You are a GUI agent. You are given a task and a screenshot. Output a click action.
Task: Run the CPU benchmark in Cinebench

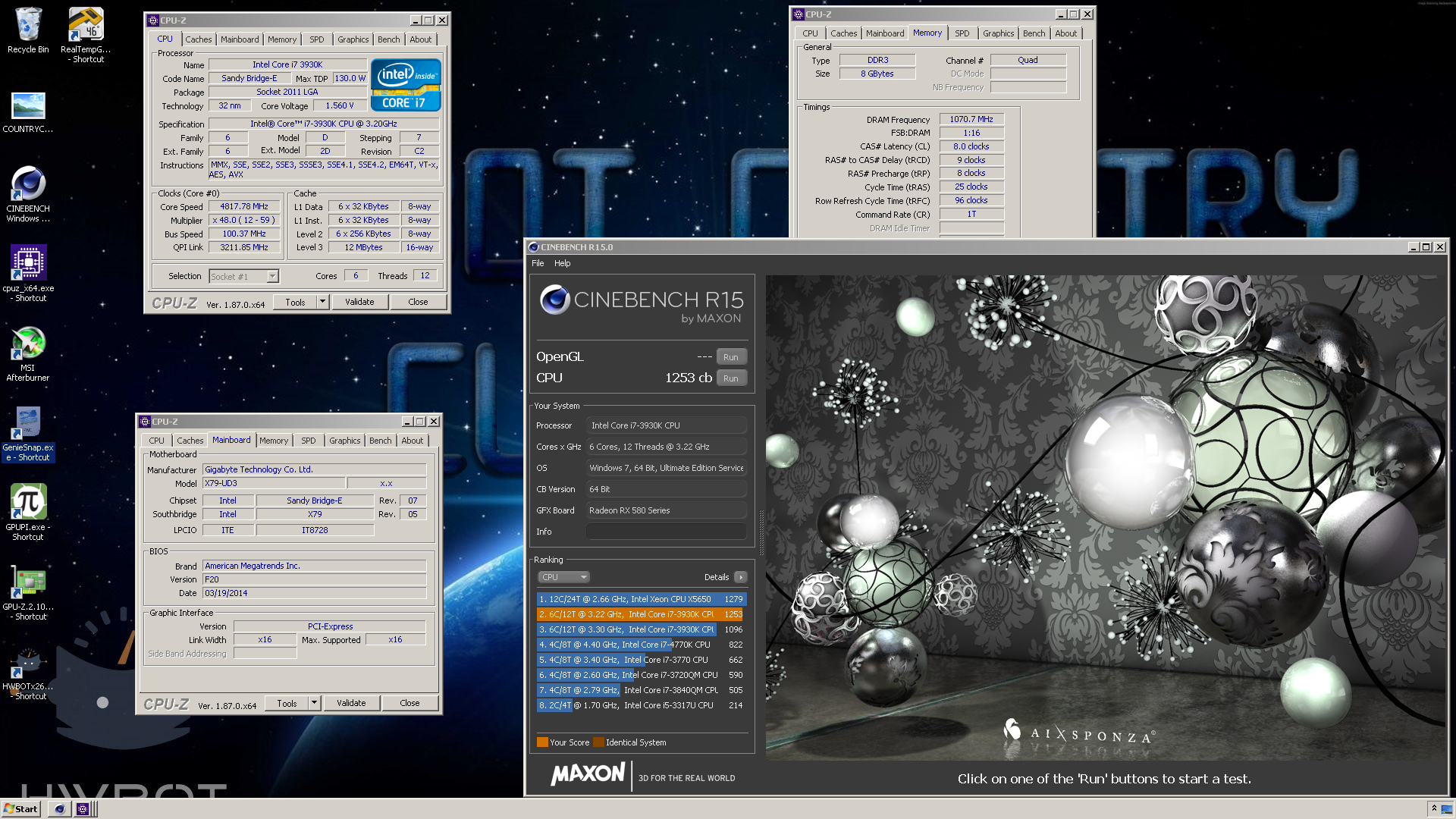tap(731, 378)
